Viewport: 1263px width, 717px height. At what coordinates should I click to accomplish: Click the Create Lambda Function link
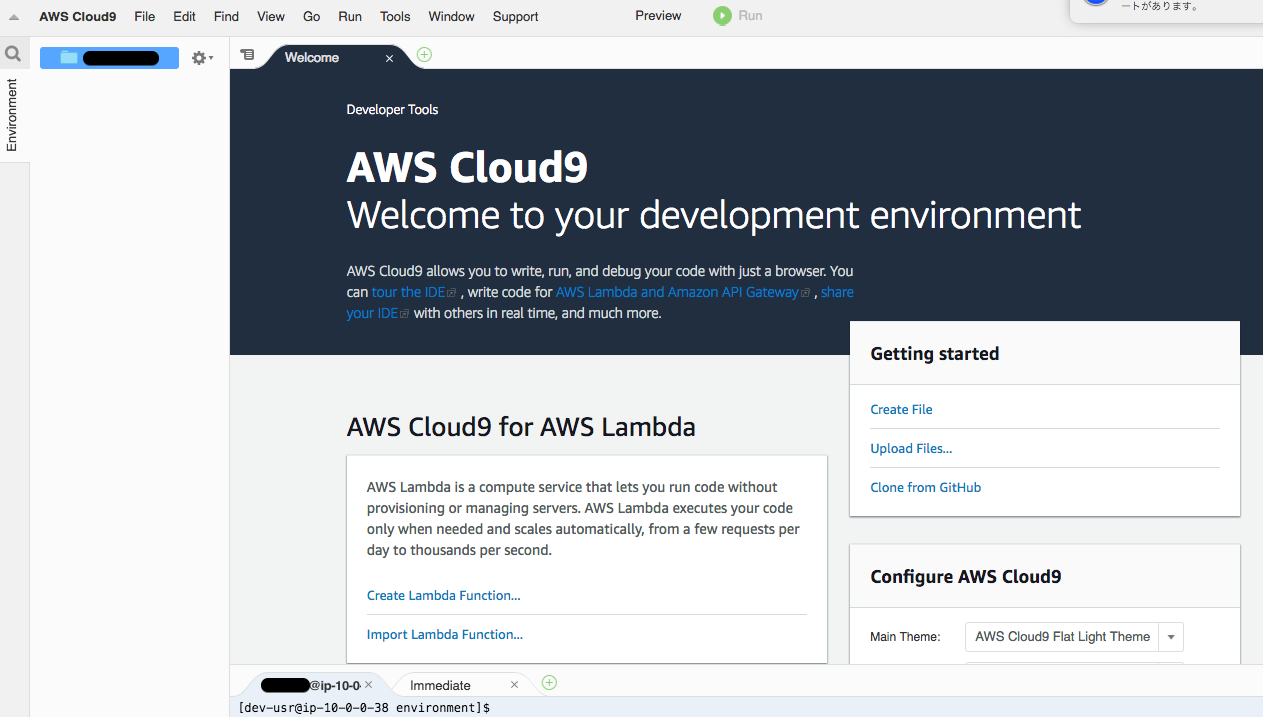443,595
